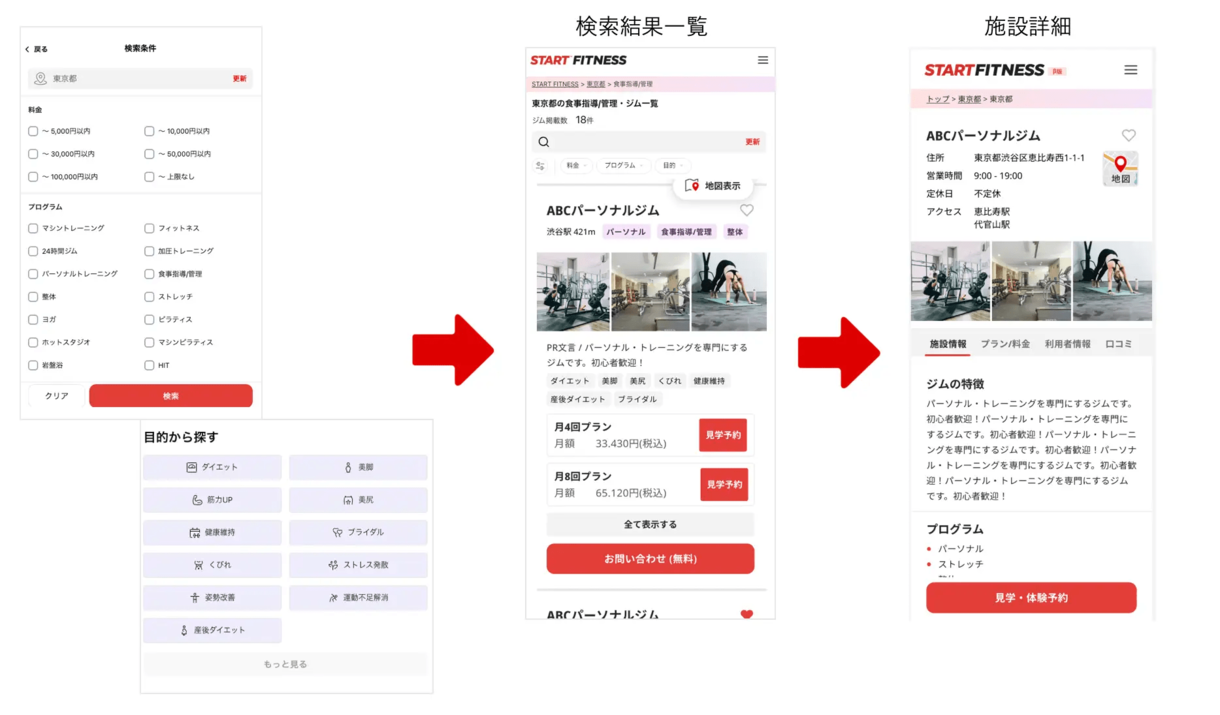Click first gym photo thumbnail in results
Viewport: 1220px width, 715px height.
point(573,291)
